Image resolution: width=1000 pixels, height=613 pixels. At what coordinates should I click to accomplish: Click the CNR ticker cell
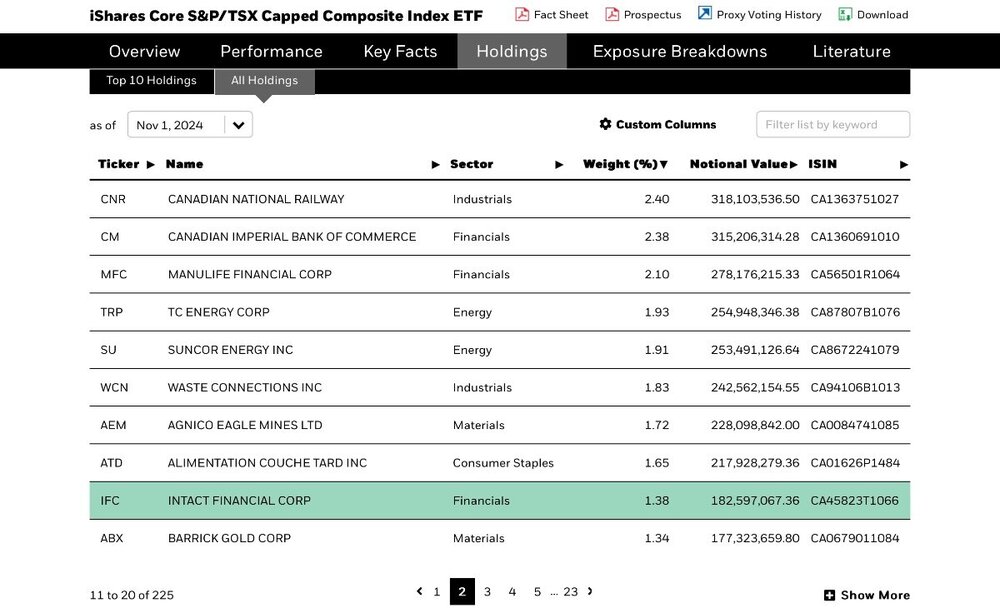click(x=113, y=199)
